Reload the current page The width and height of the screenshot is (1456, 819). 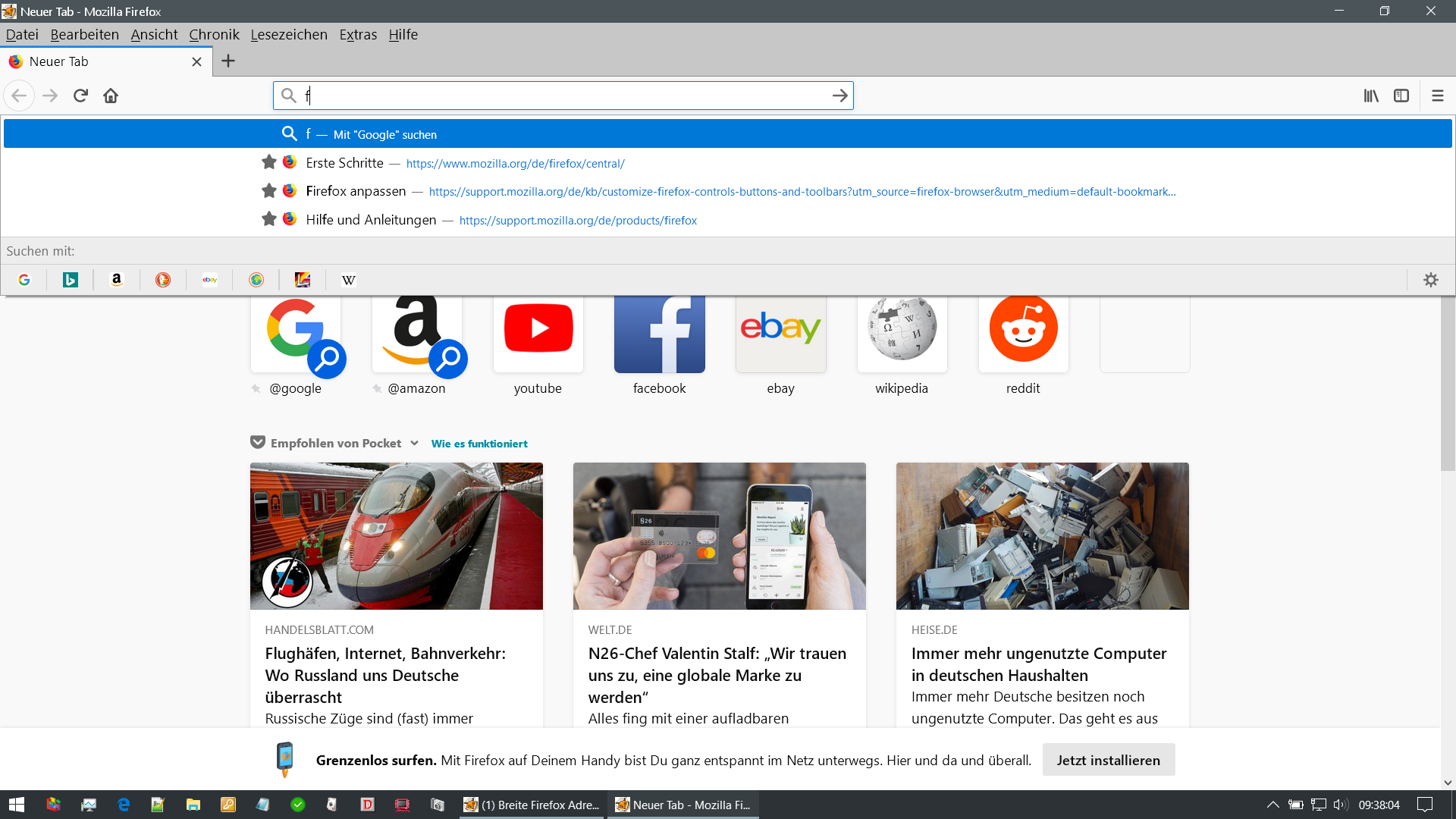click(80, 96)
